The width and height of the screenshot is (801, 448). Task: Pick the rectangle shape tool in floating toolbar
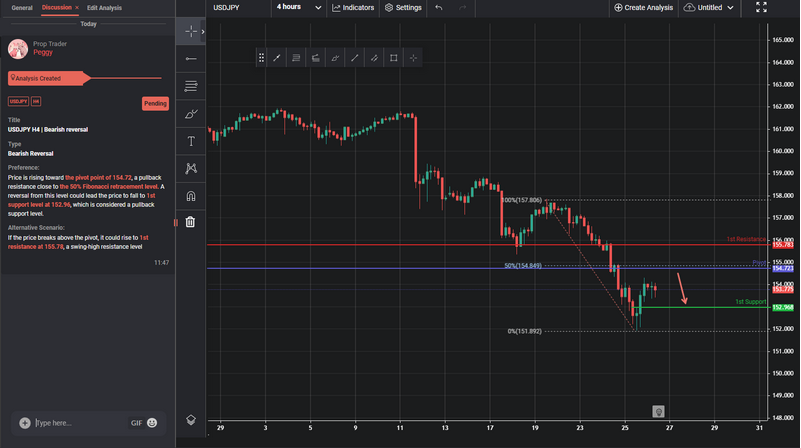pos(393,58)
